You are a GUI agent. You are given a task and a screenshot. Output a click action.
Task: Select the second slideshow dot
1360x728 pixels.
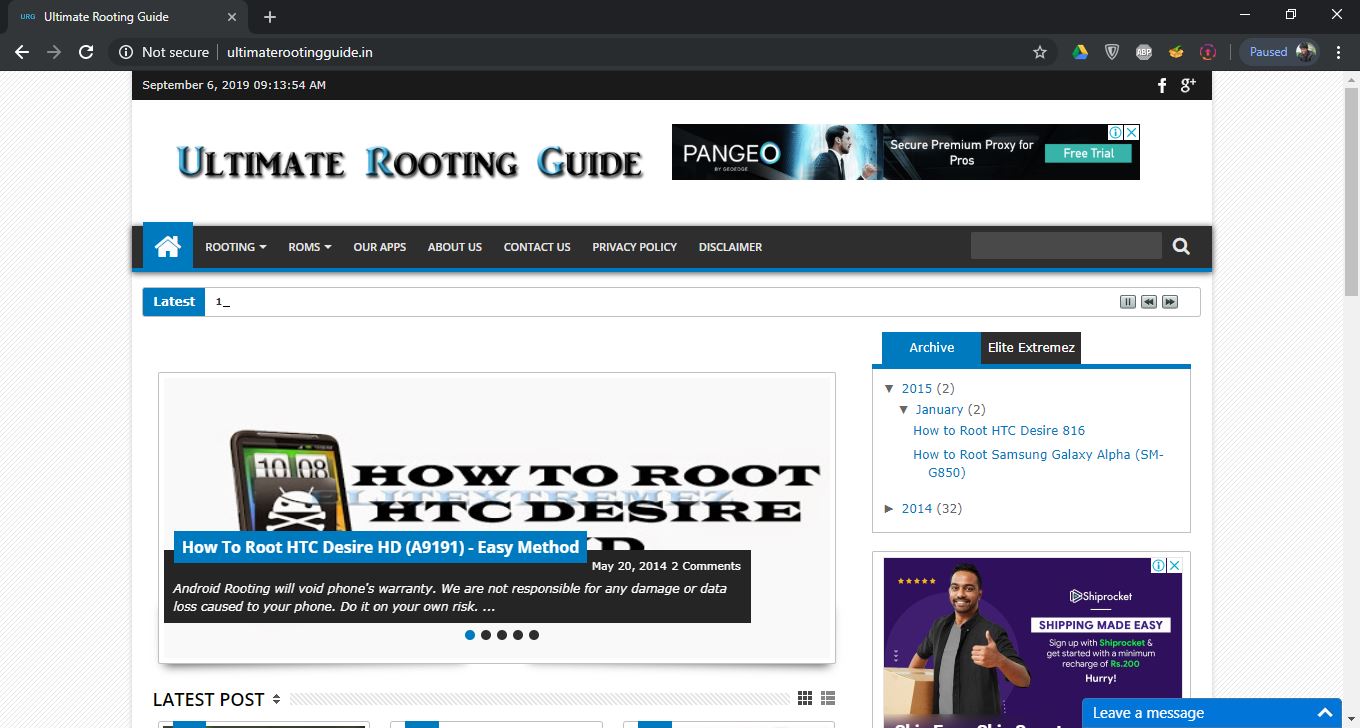[x=486, y=635]
